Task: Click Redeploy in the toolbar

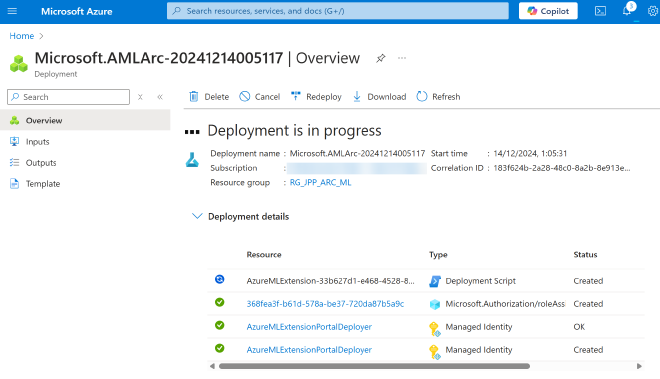Action: [316, 96]
